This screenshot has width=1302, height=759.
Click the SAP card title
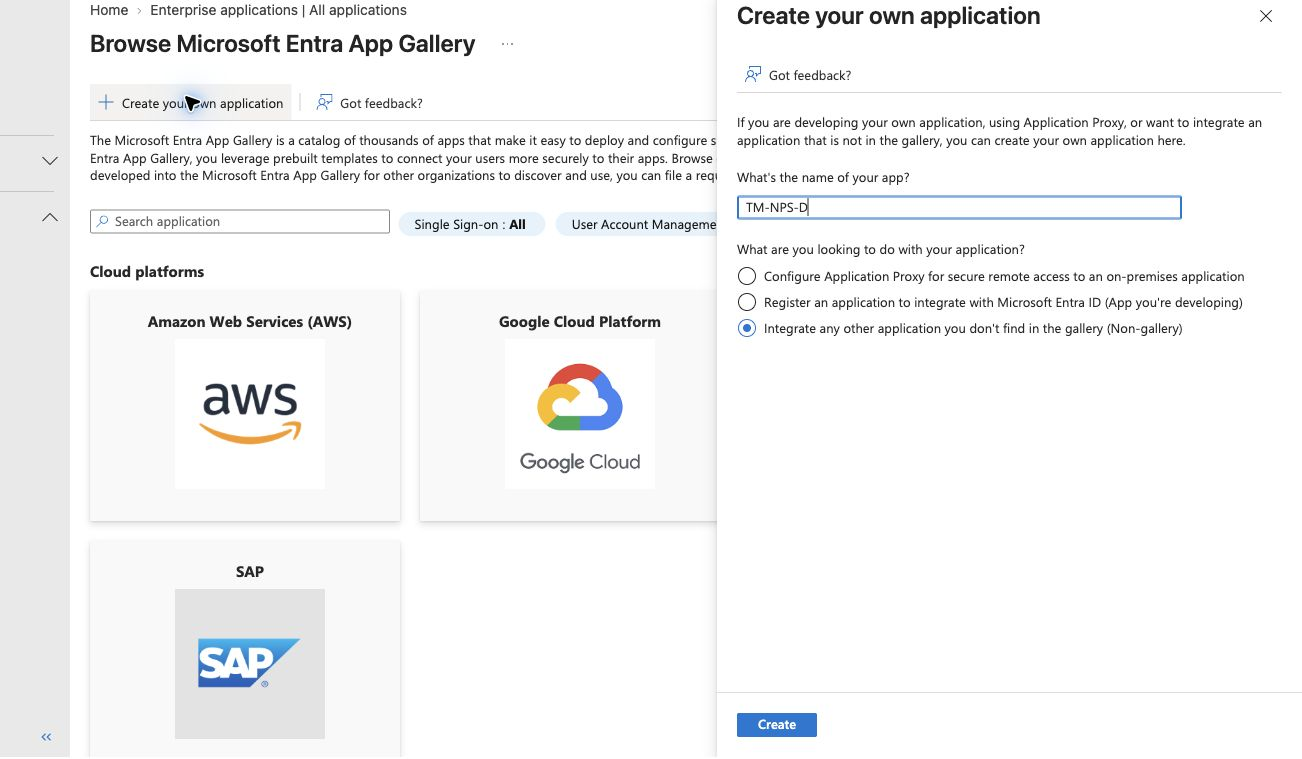250,572
